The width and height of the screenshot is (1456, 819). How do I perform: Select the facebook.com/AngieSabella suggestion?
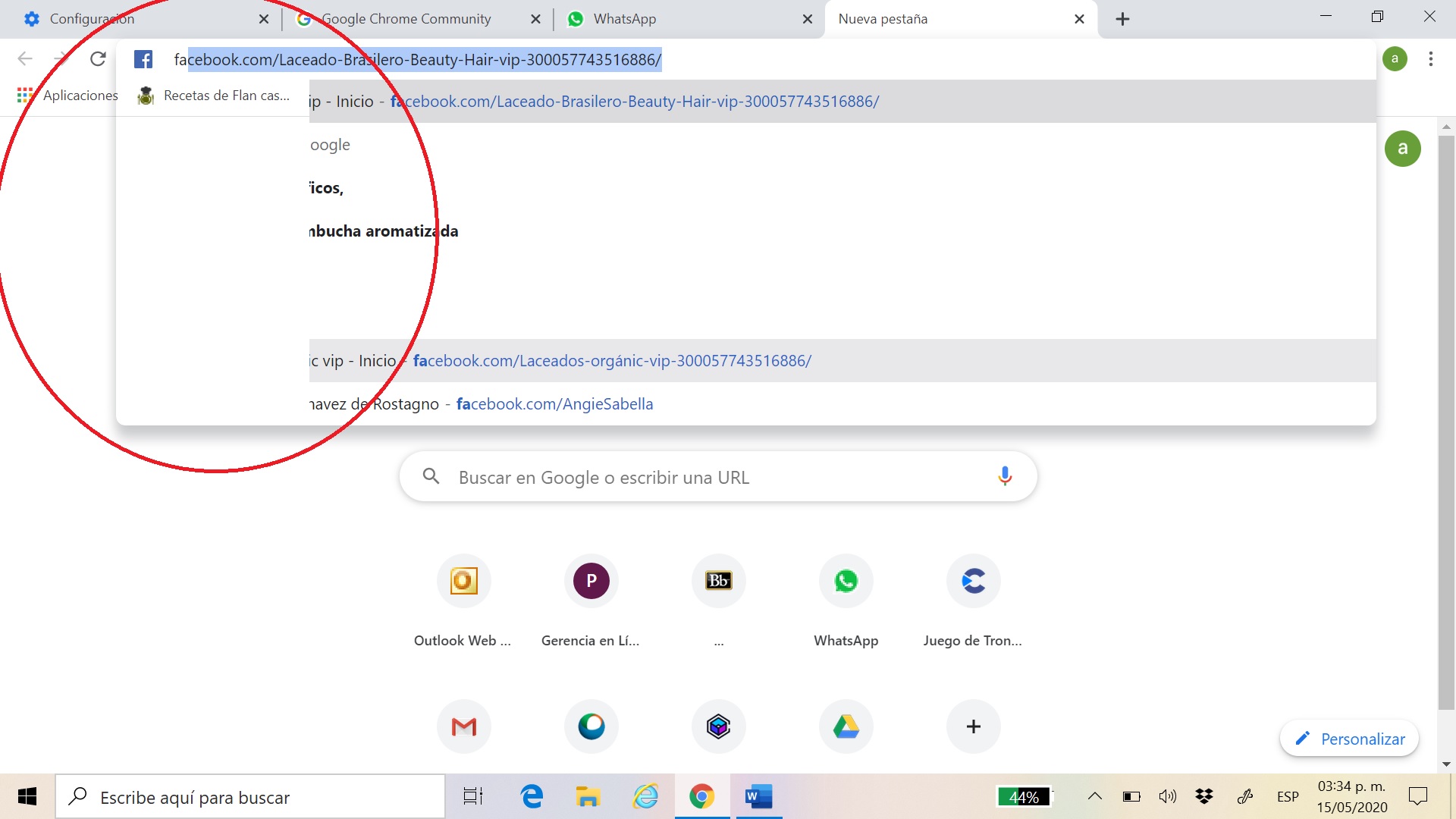tap(554, 404)
